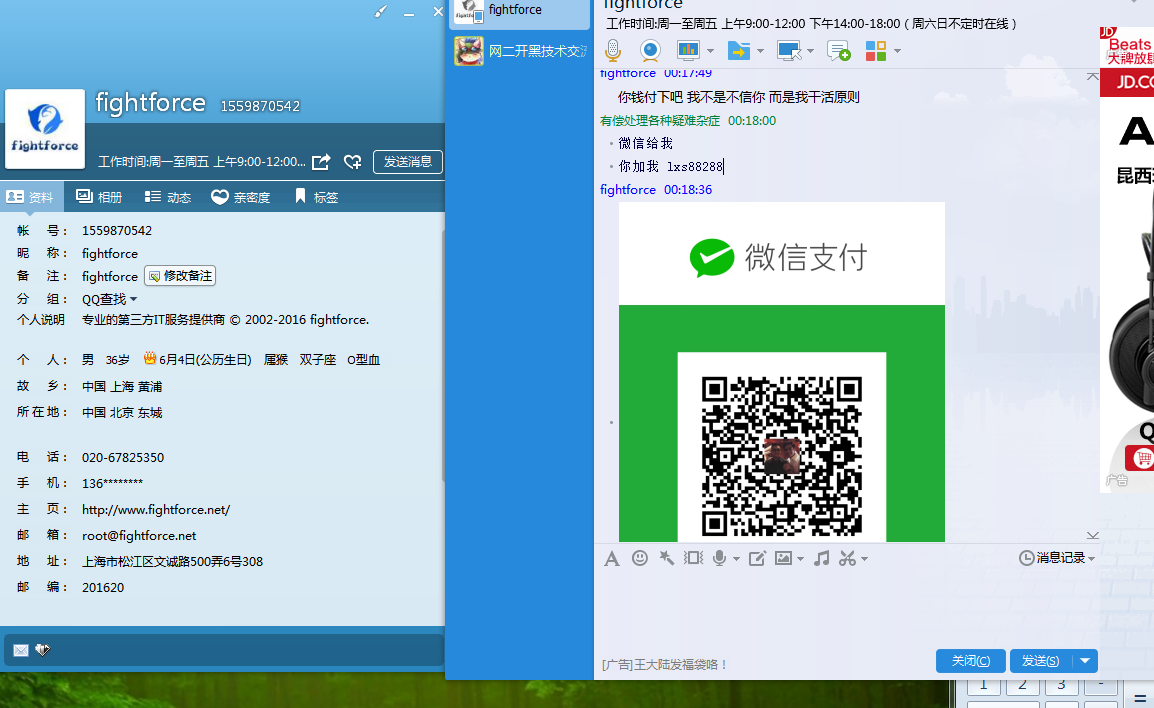
Task: Click the handwriting input pencil icon
Action: point(757,559)
